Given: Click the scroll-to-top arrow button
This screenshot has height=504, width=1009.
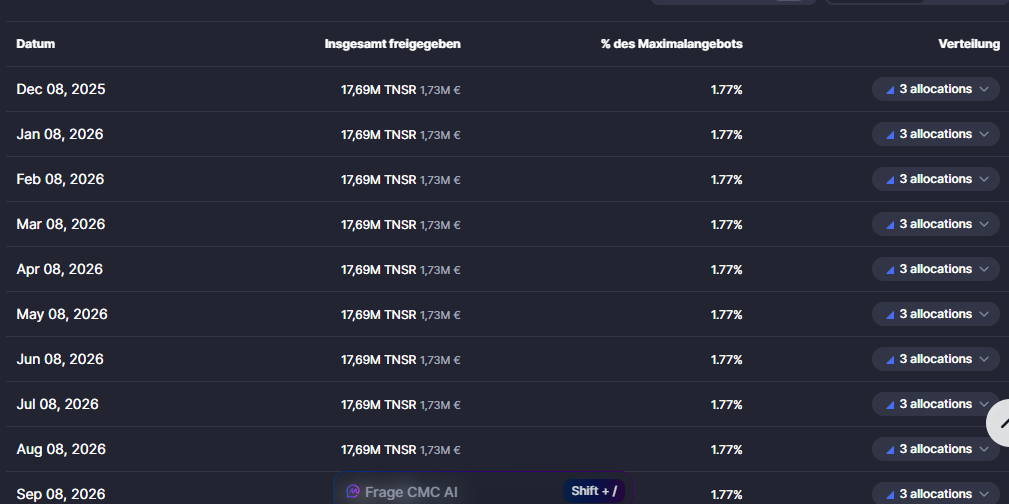Looking at the screenshot, I should tap(1000, 423).
